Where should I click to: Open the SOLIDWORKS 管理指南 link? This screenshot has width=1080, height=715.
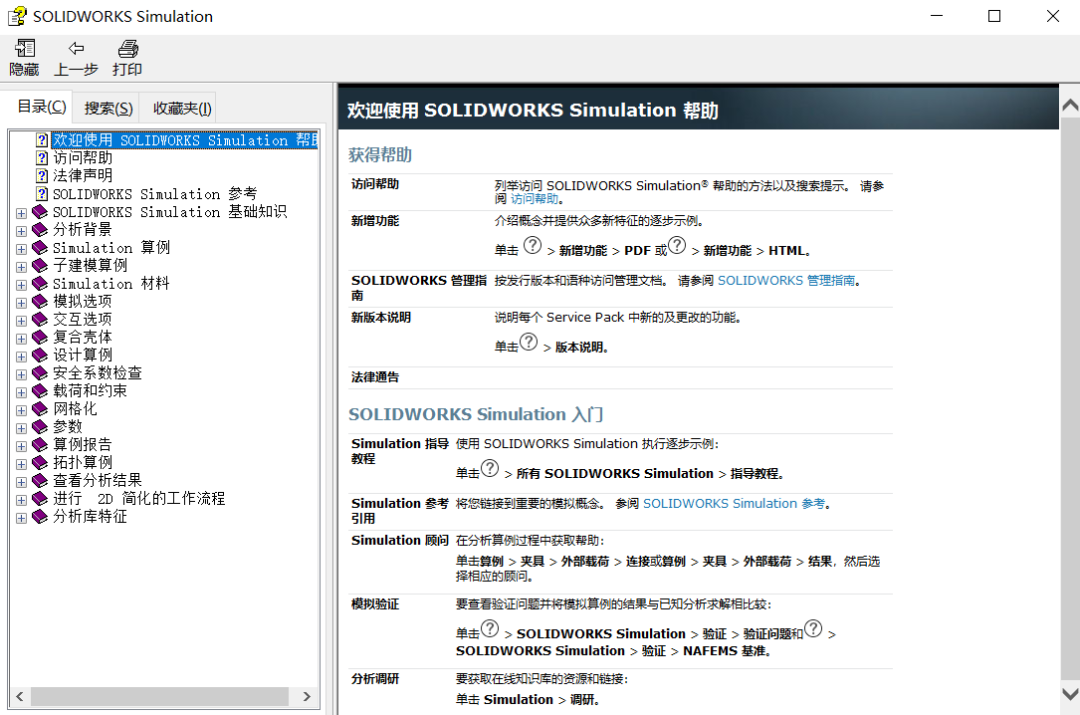coord(786,281)
